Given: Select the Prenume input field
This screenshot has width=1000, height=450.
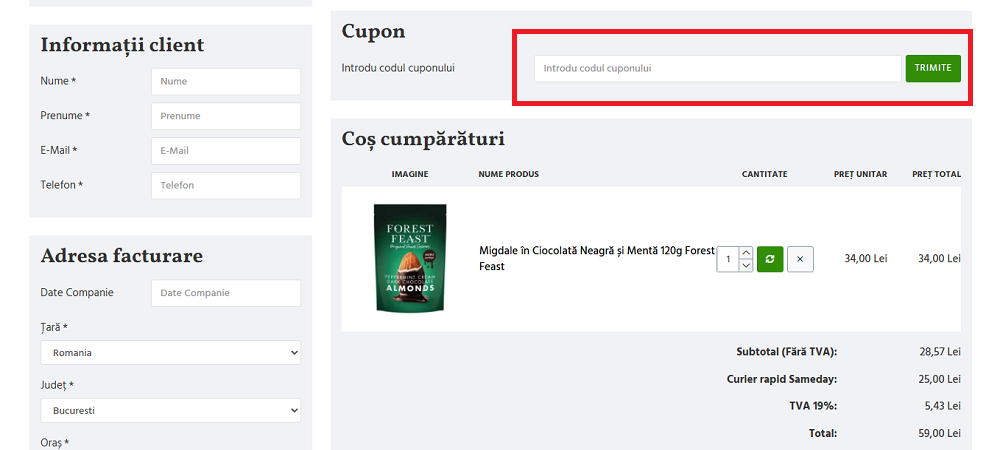Looking at the screenshot, I should click(225, 116).
